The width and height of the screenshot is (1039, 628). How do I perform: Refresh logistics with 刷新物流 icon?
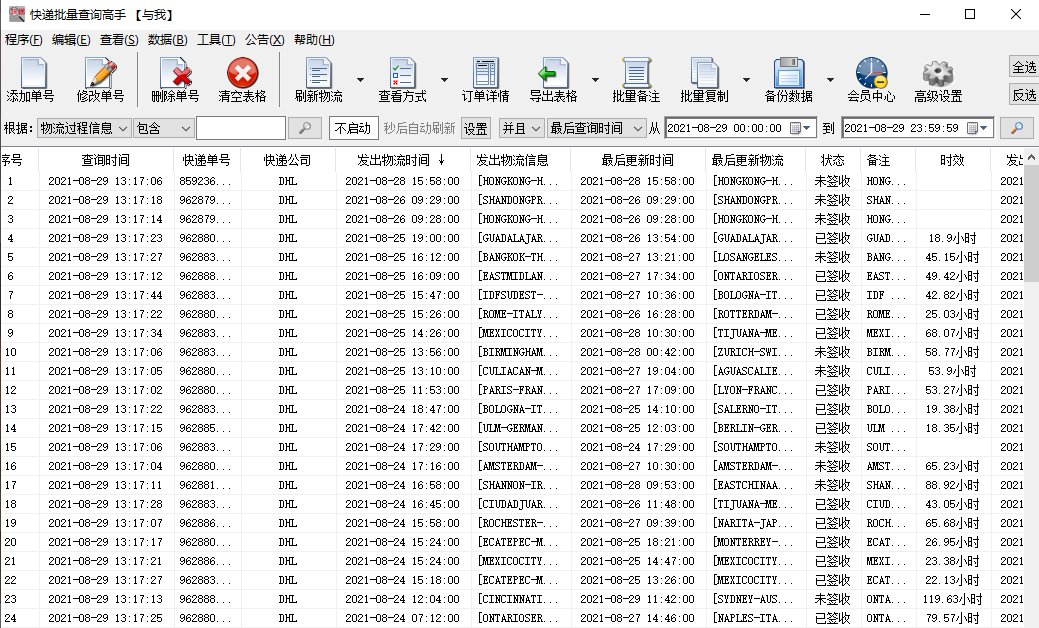coord(319,80)
